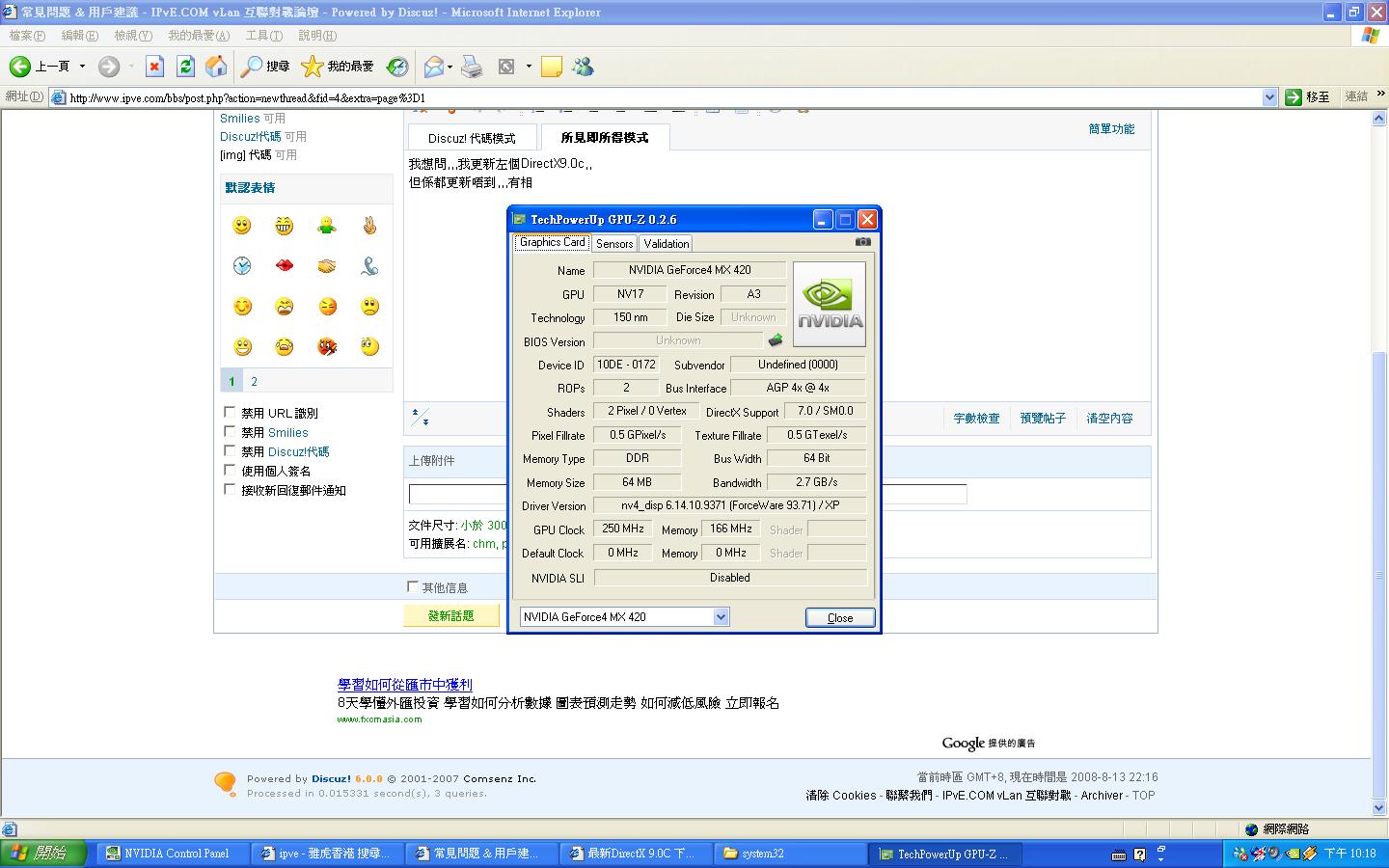The image size is (1389, 868).
Task: Open the GPU selection dropdown in GPU-Z
Action: (721, 617)
